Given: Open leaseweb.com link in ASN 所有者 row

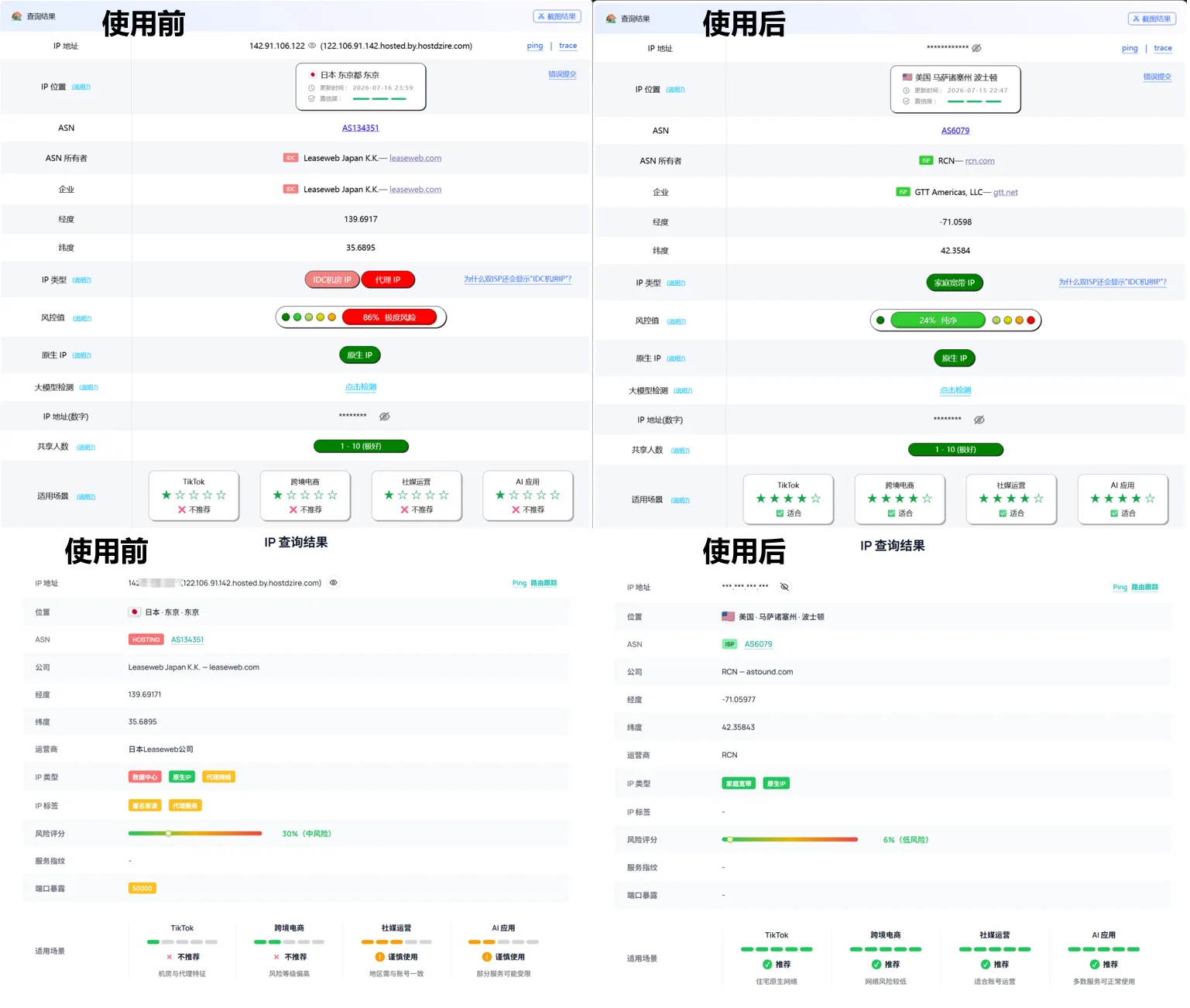Looking at the screenshot, I should point(415,158).
